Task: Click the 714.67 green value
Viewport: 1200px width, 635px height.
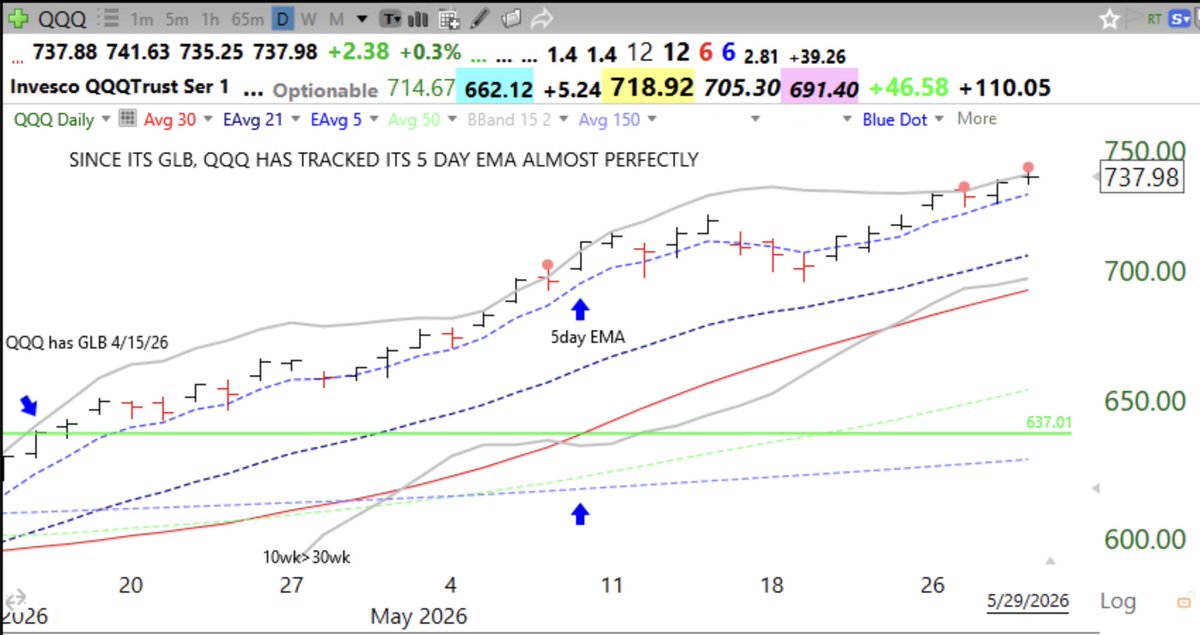Action: 419,89
